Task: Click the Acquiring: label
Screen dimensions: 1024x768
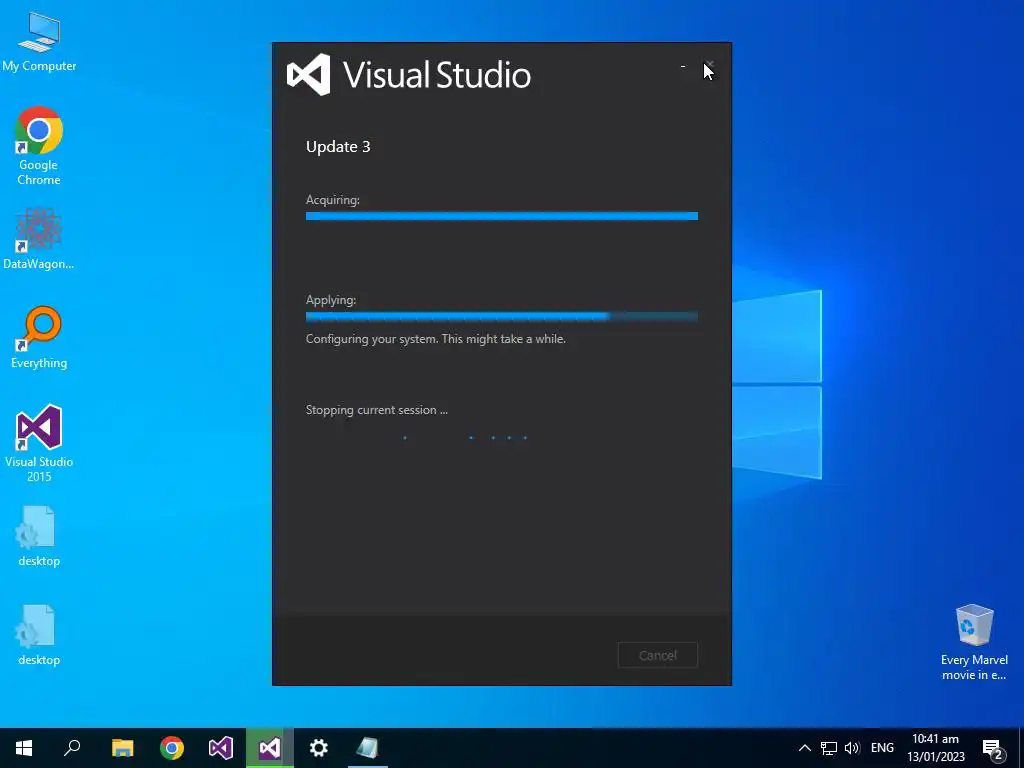Action: tap(332, 200)
